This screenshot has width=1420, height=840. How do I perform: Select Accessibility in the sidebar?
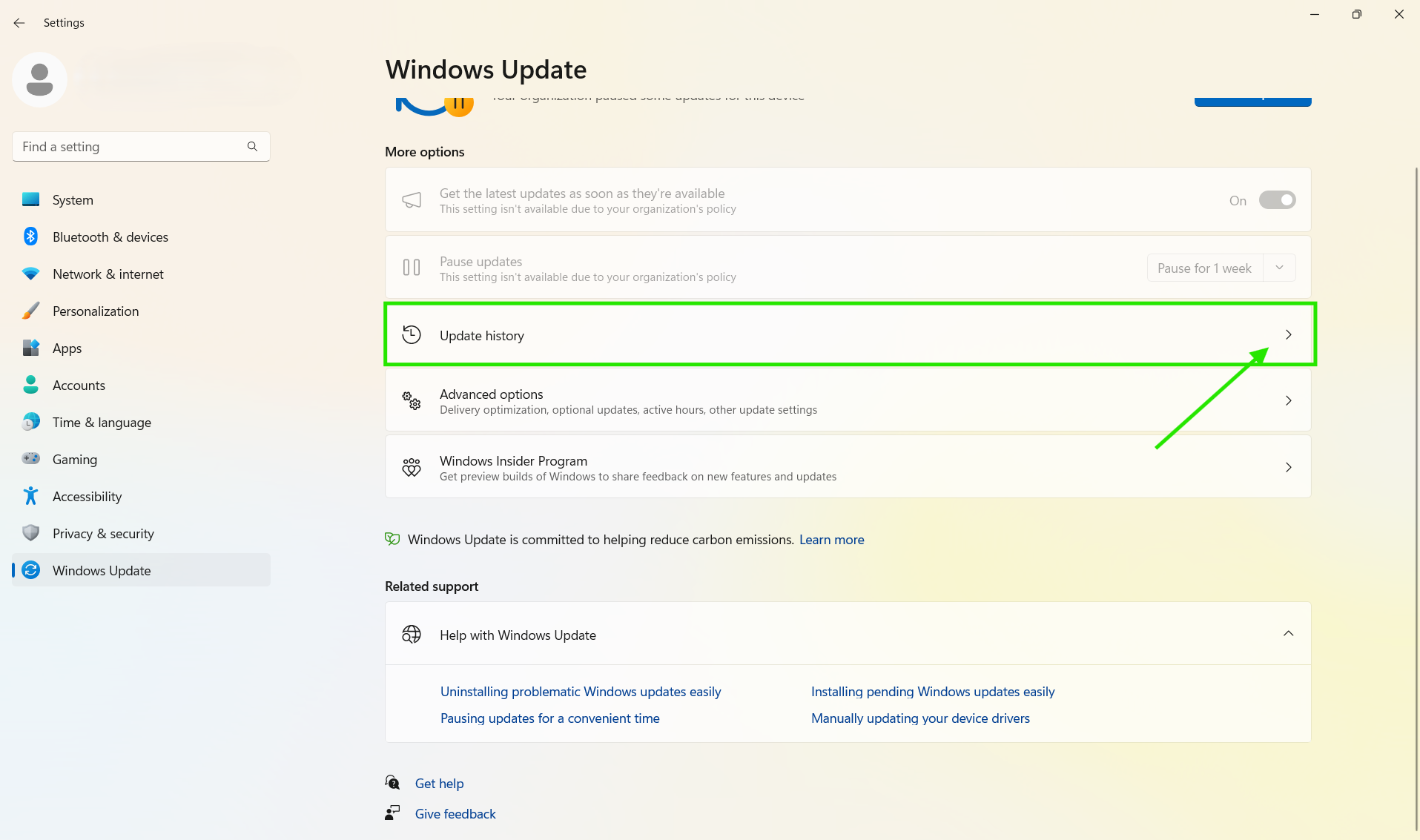141,497
